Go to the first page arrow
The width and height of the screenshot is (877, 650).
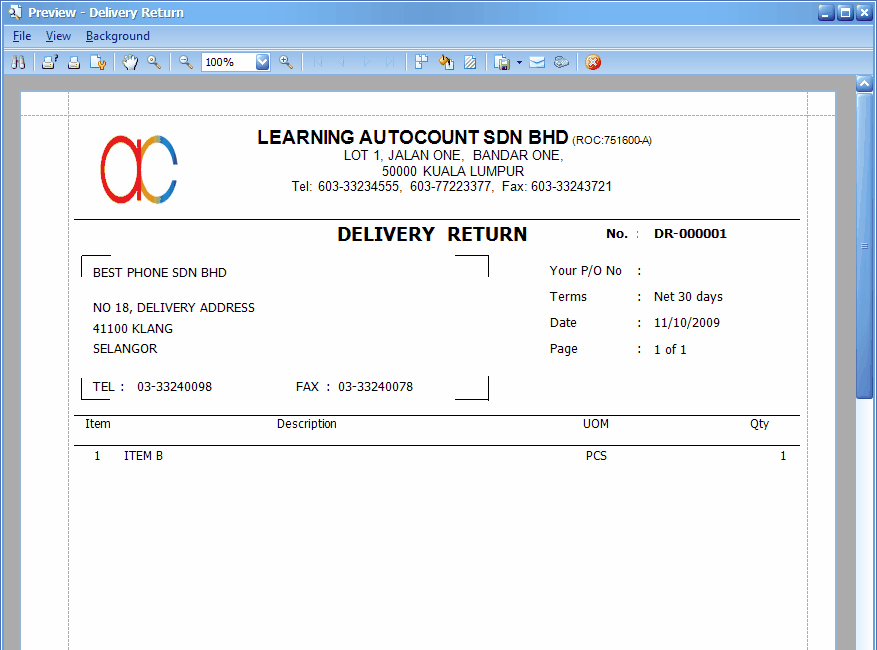coord(318,62)
